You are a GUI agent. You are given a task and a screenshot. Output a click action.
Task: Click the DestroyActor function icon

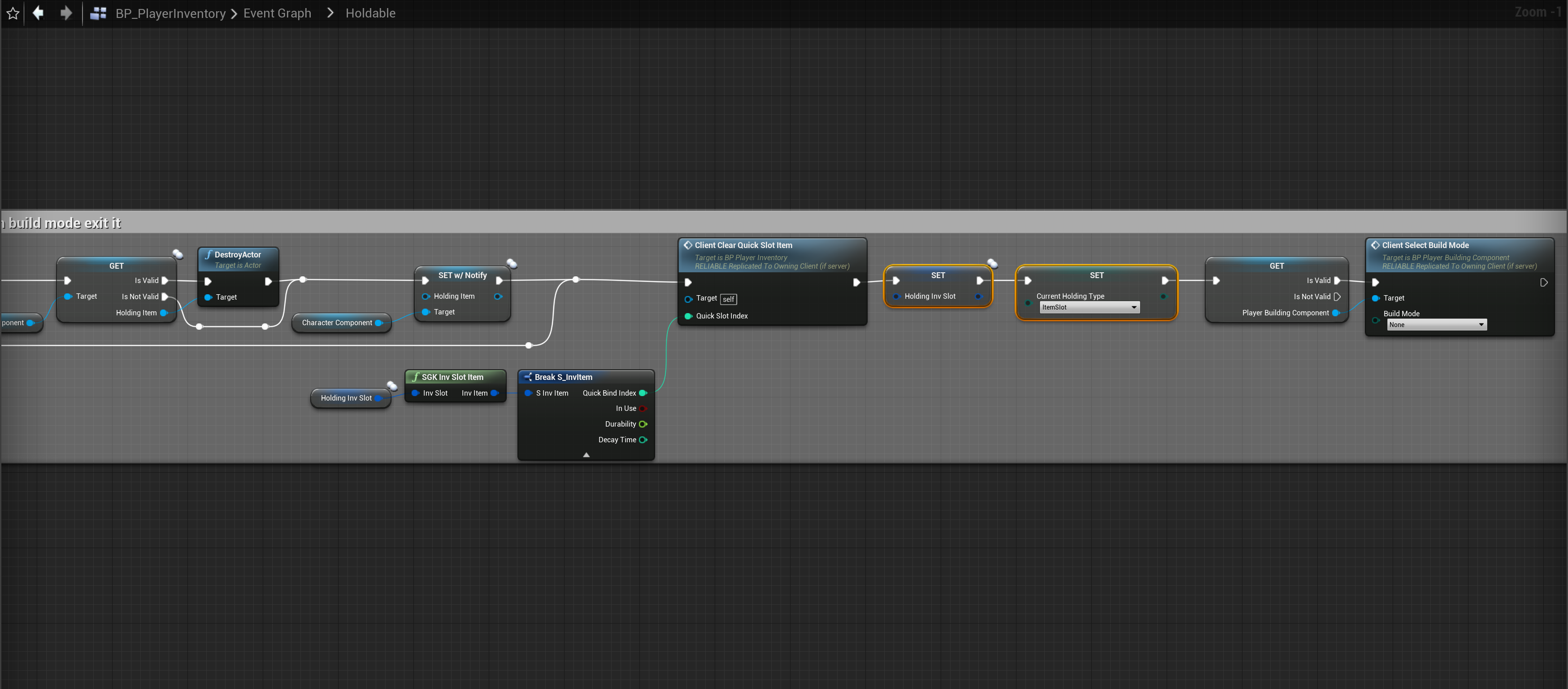[208, 255]
